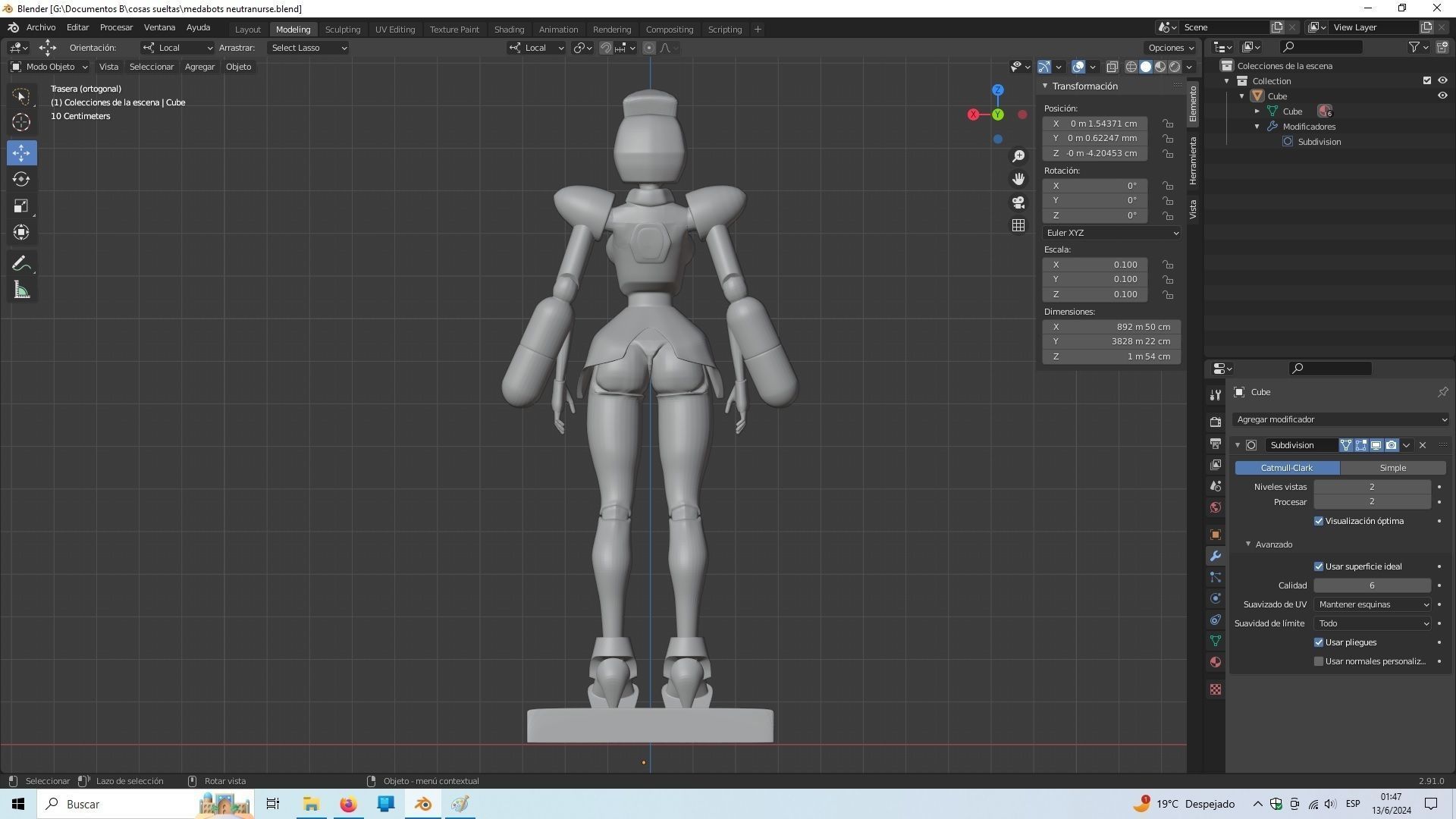The height and width of the screenshot is (819, 1456).
Task: Switch to rendered viewport shading
Action: click(x=1175, y=67)
